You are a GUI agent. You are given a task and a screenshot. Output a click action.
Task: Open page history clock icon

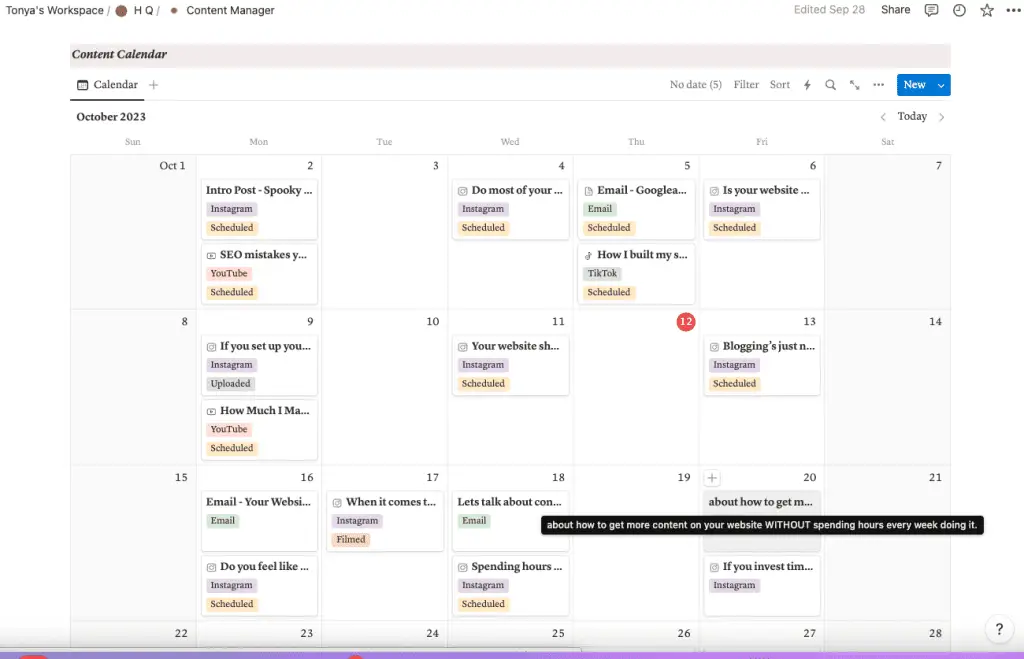959,10
